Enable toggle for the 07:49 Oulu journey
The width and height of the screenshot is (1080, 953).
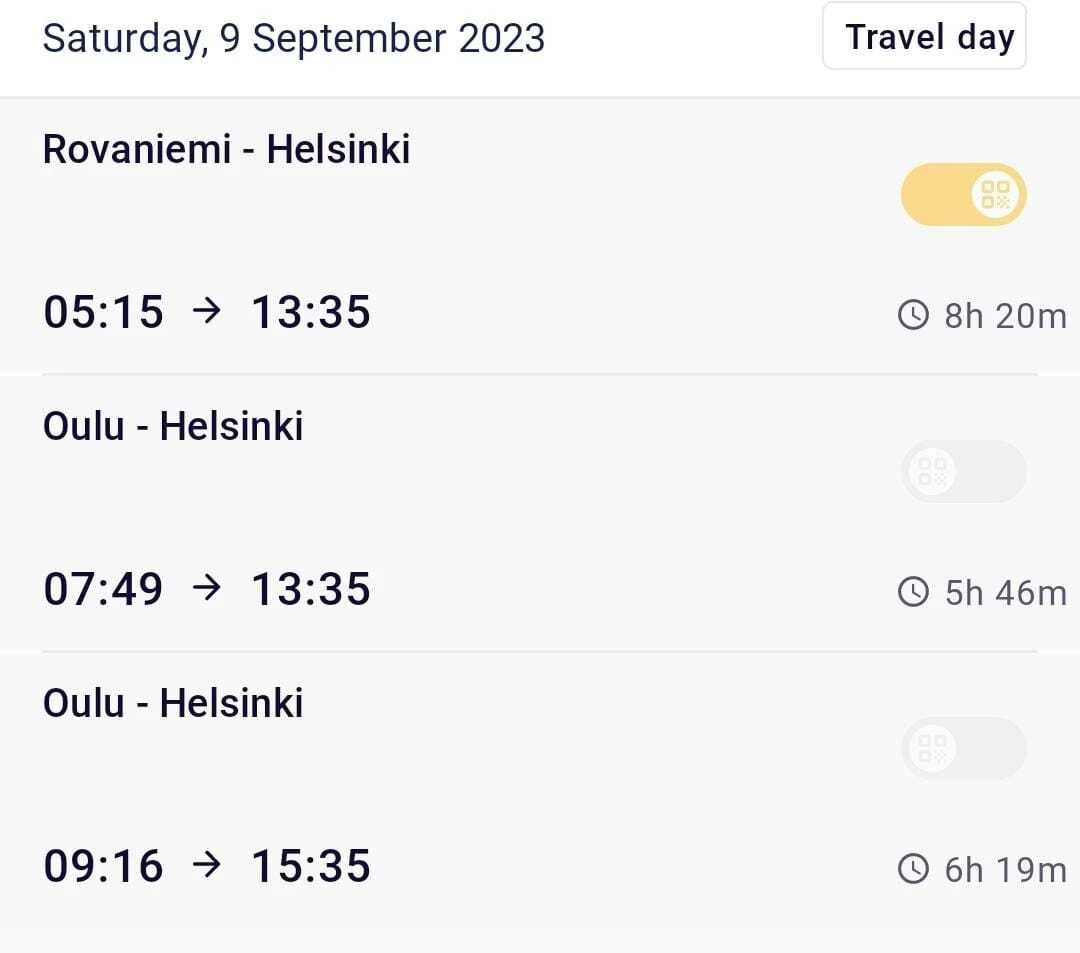click(x=963, y=471)
